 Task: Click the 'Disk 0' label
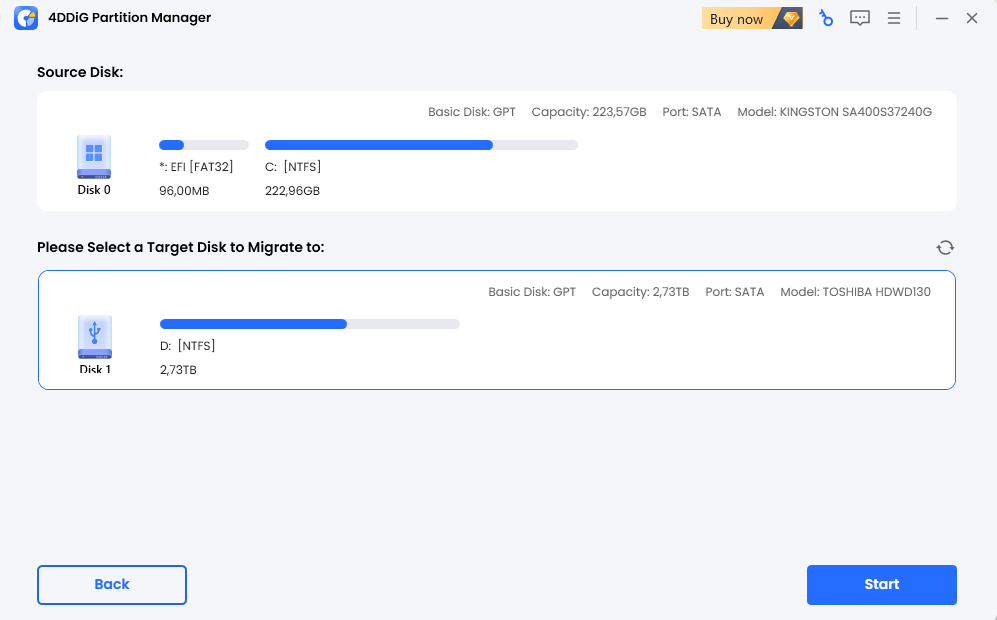click(x=94, y=189)
